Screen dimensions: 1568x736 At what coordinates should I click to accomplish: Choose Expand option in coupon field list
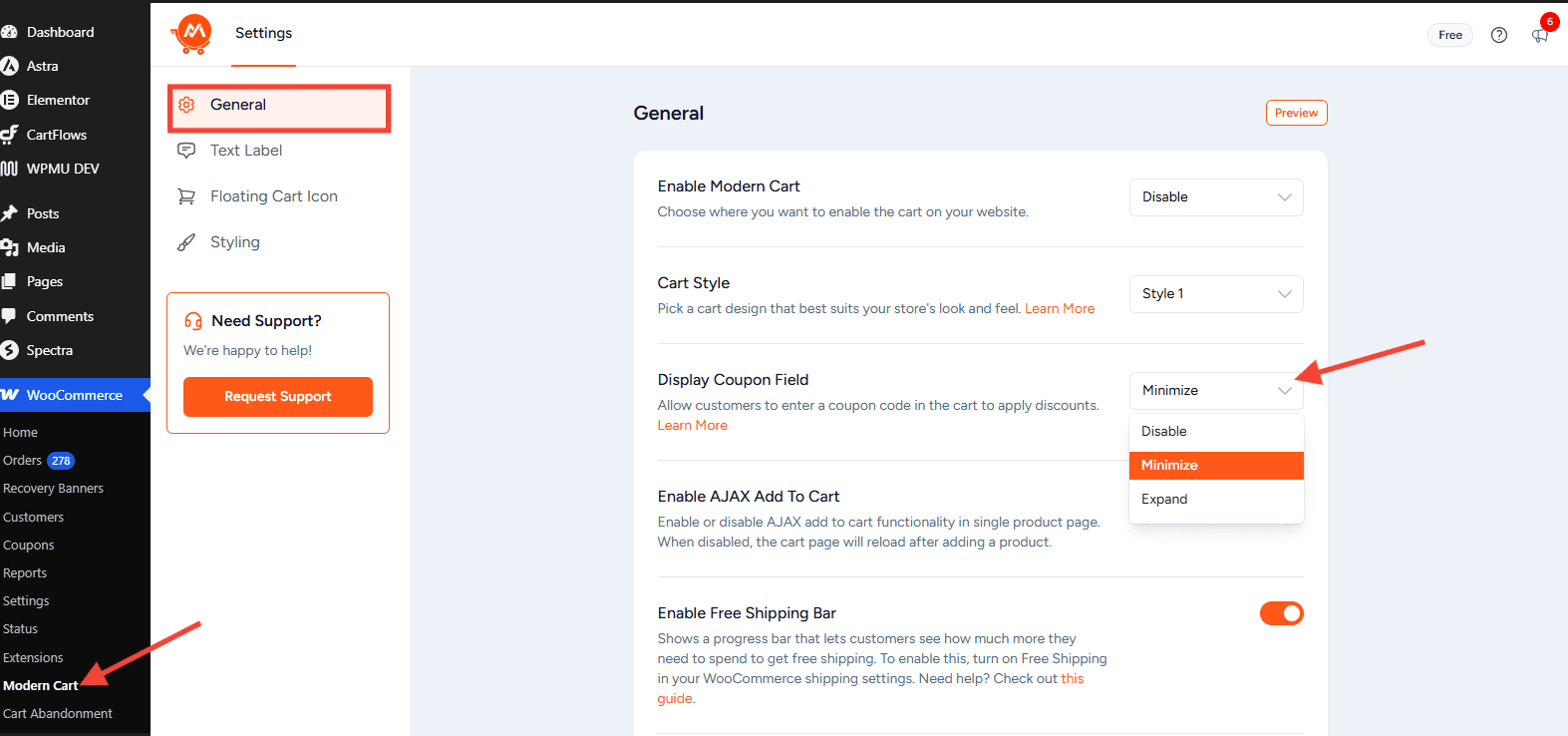[x=1216, y=500]
